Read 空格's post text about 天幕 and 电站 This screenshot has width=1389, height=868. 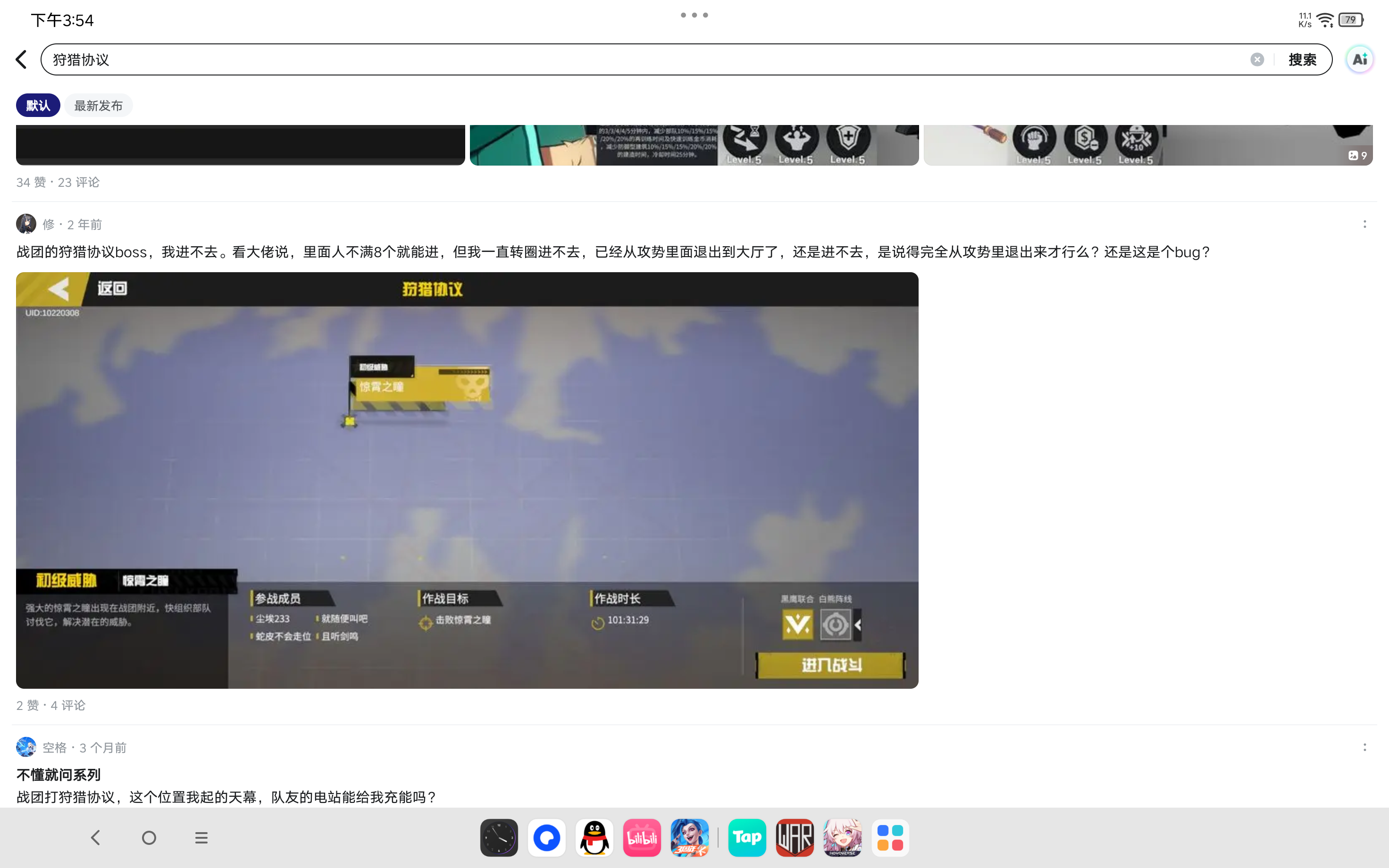226,797
